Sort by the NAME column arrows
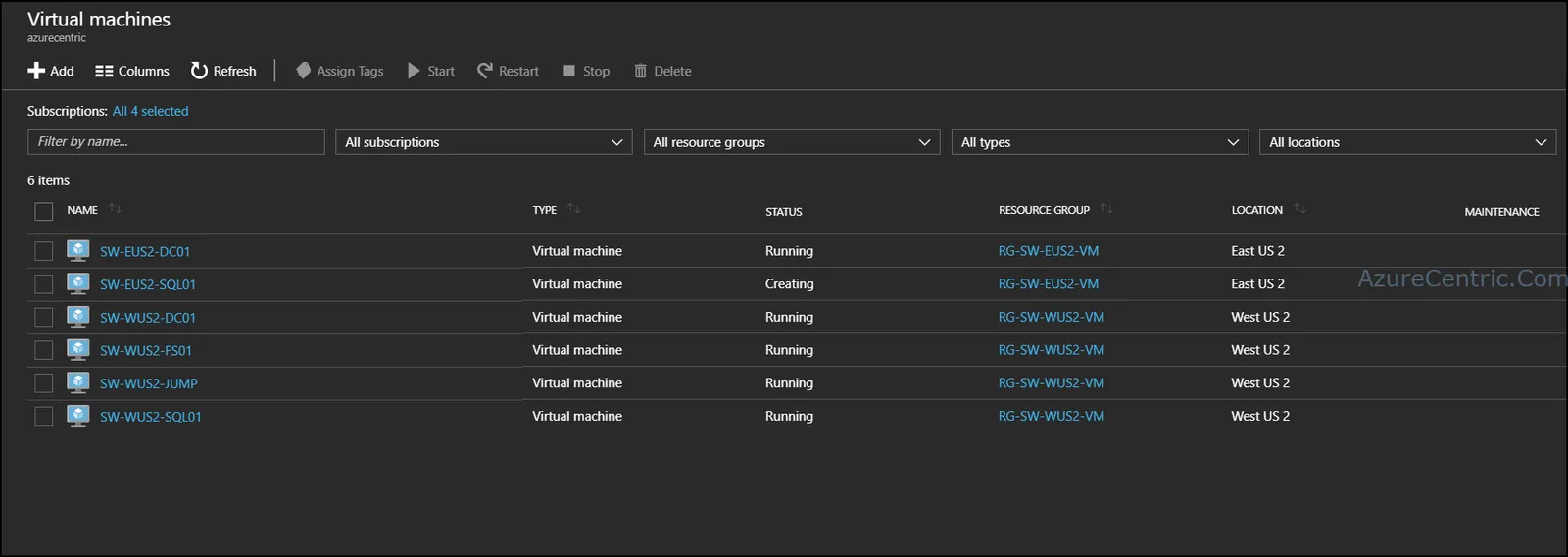Image resolution: width=1568 pixels, height=557 pixels. click(115, 209)
